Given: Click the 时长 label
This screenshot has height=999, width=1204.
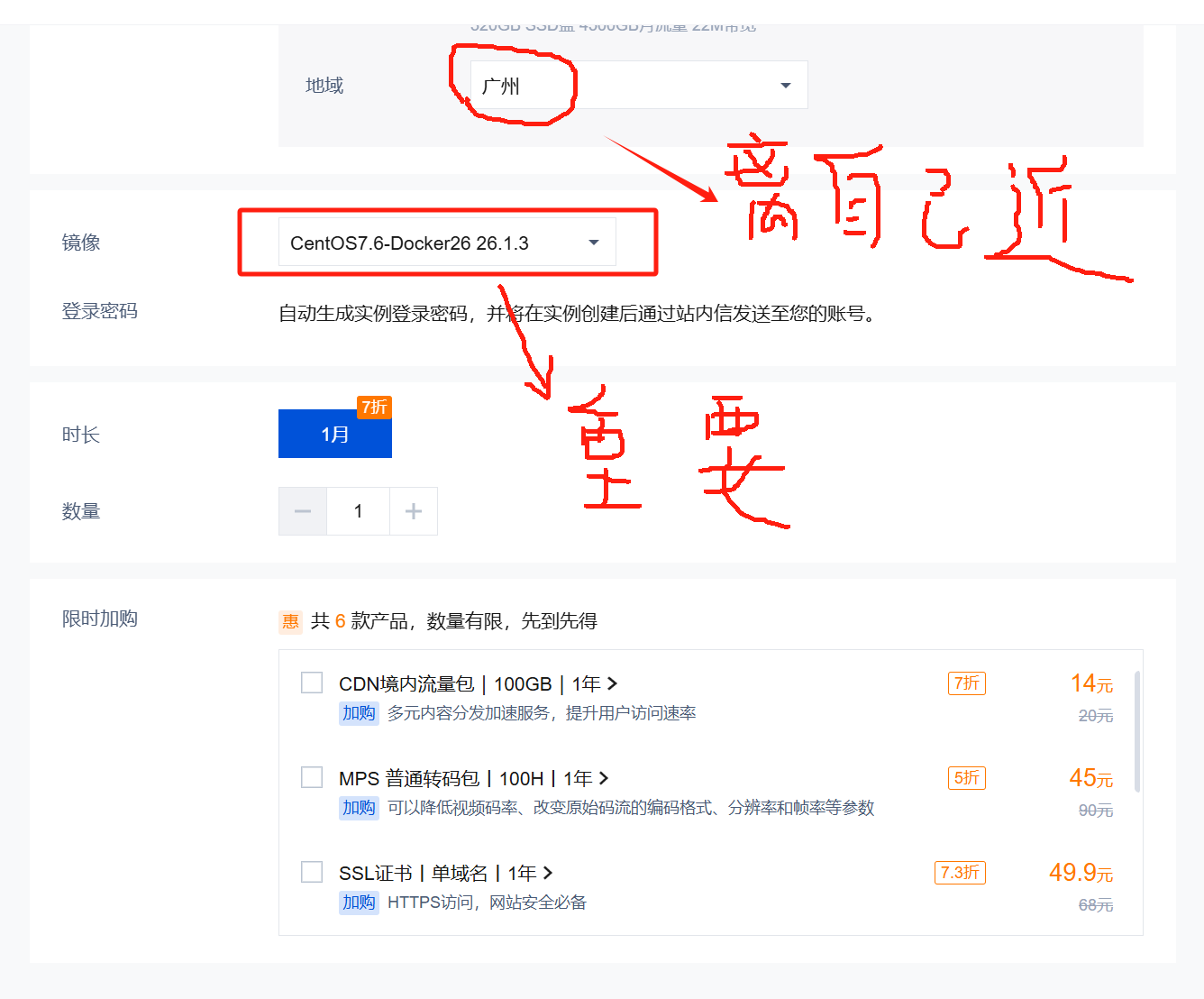Looking at the screenshot, I should pyautogui.click(x=80, y=435).
